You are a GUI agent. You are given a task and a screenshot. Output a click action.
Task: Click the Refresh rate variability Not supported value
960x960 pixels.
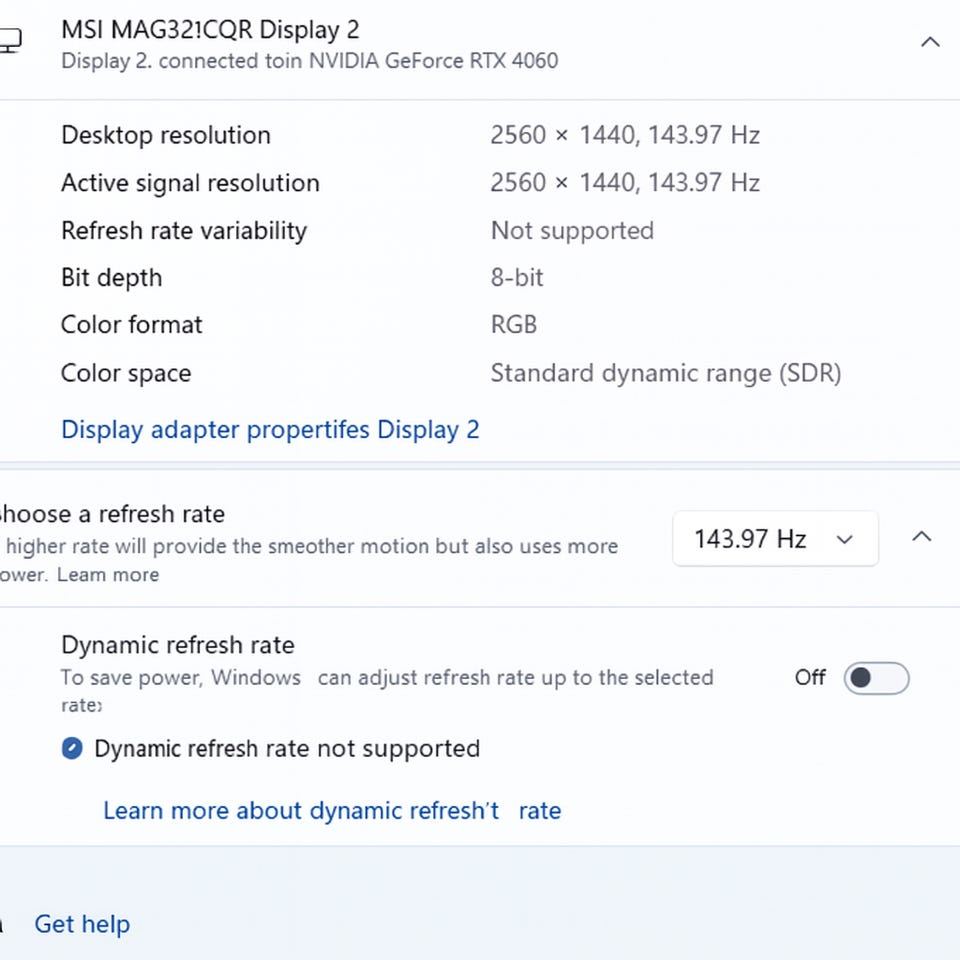pyautogui.click(x=572, y=231)
